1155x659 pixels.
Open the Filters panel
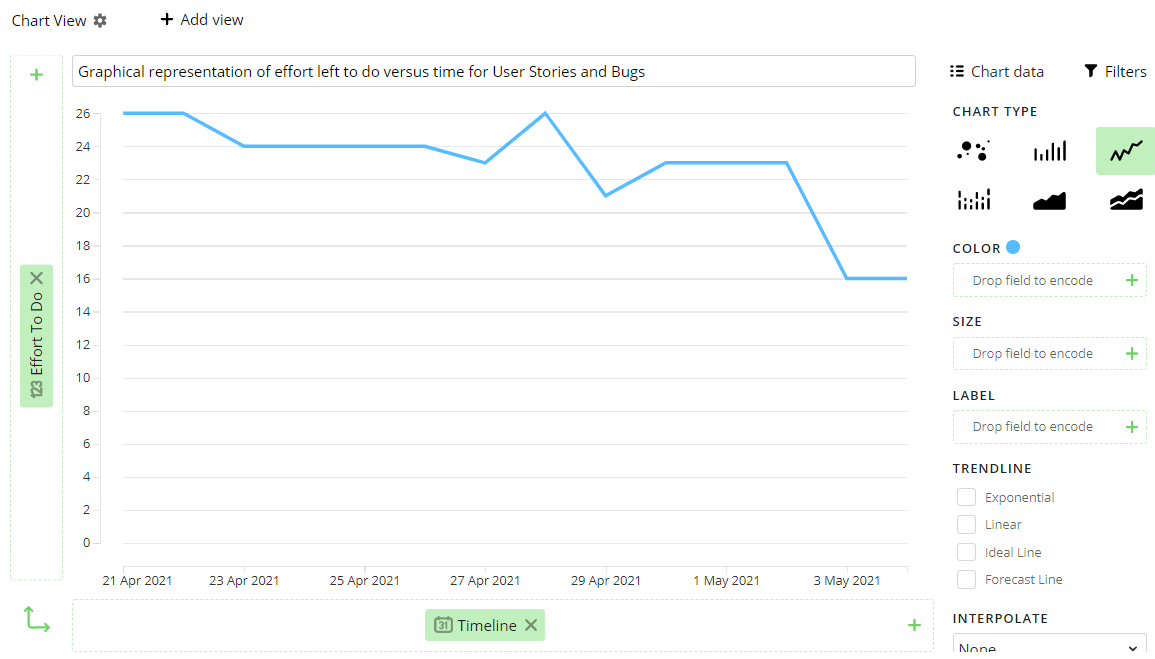click(x=1114, y=71)
